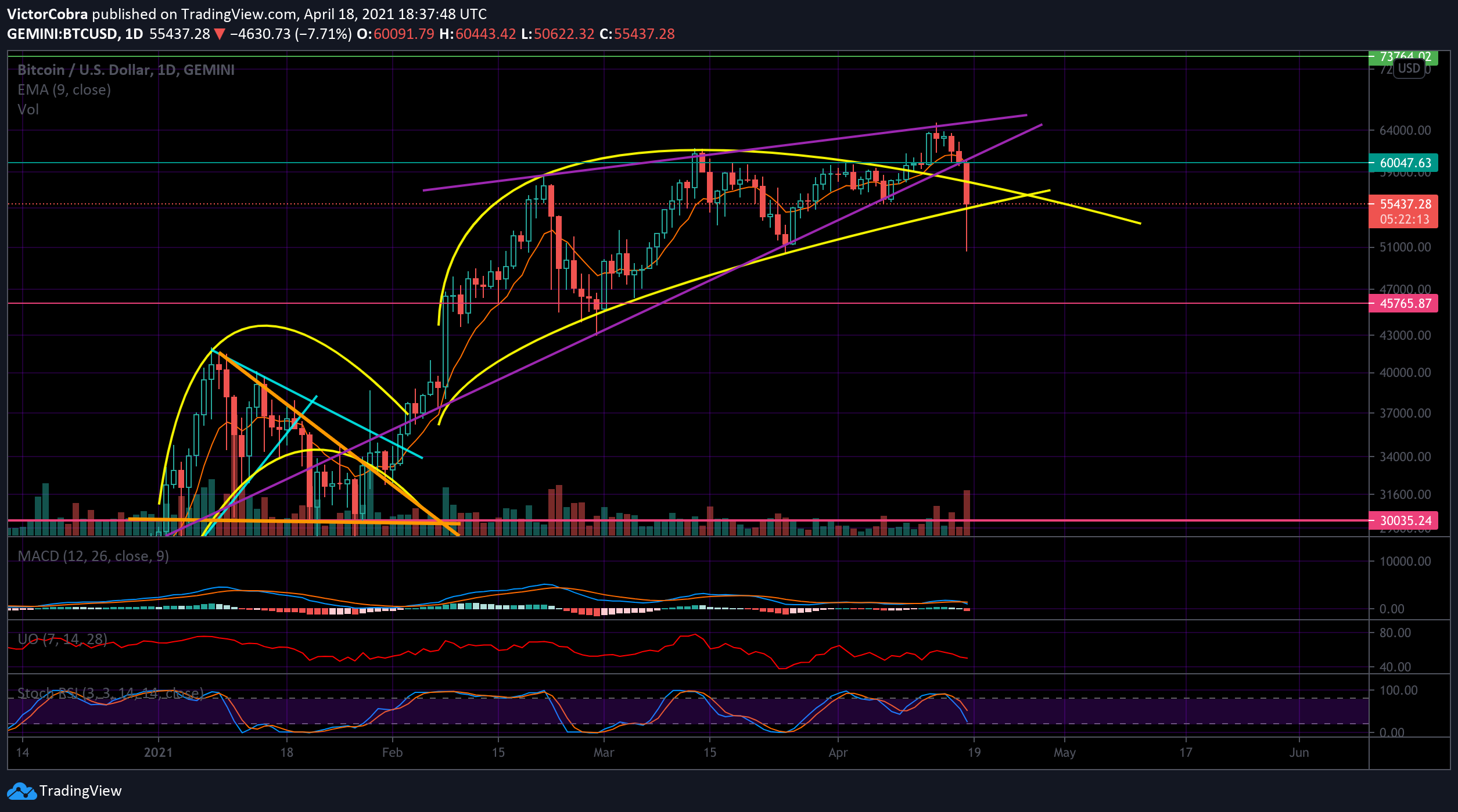Click the USD currency button

pos(1409,69)
